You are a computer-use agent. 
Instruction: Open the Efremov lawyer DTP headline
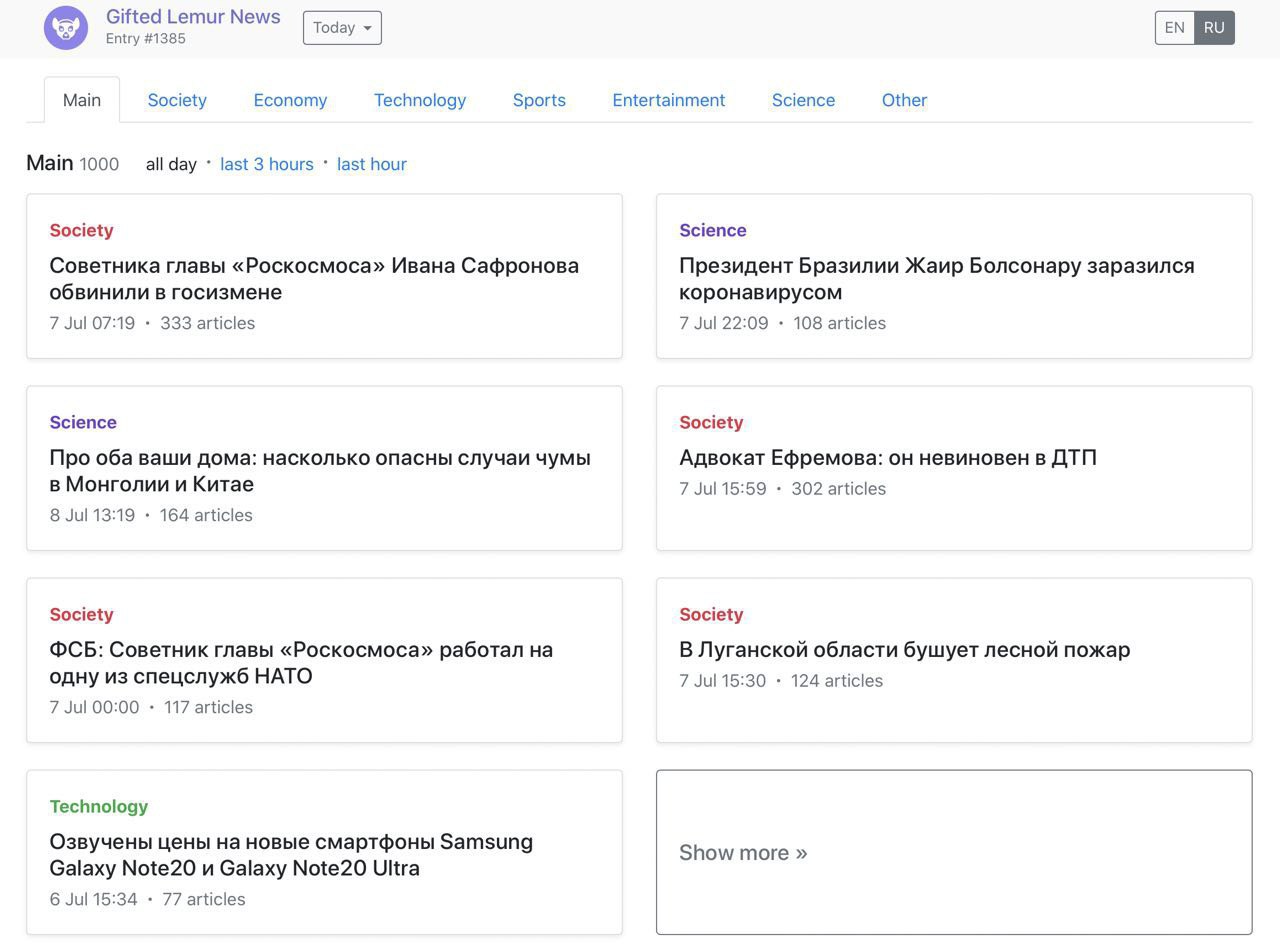(887, 458)
